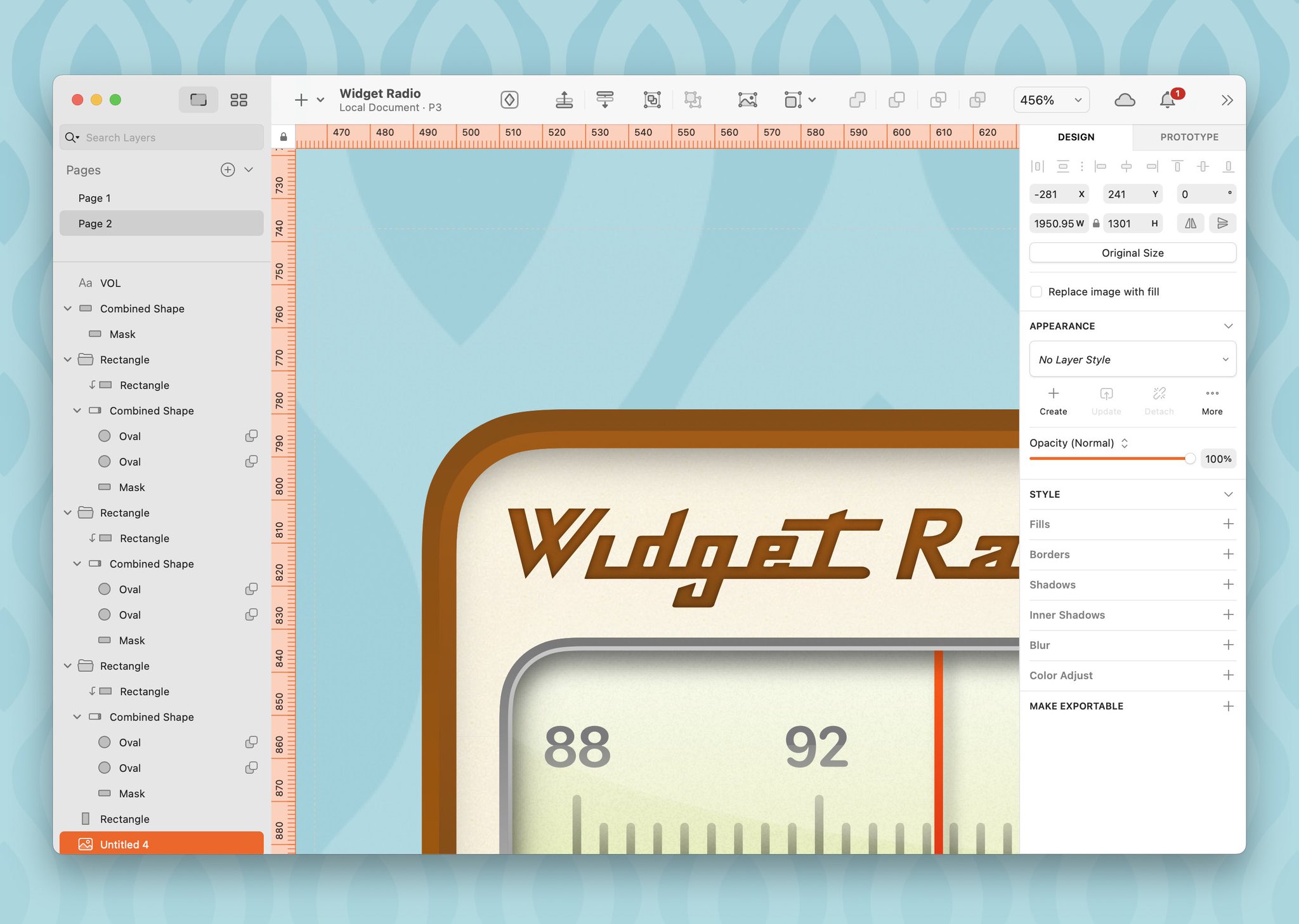Click the ruler lock icon
Image resolution: width=1299 pixels, height=924 pixels.
coord(284,136)
